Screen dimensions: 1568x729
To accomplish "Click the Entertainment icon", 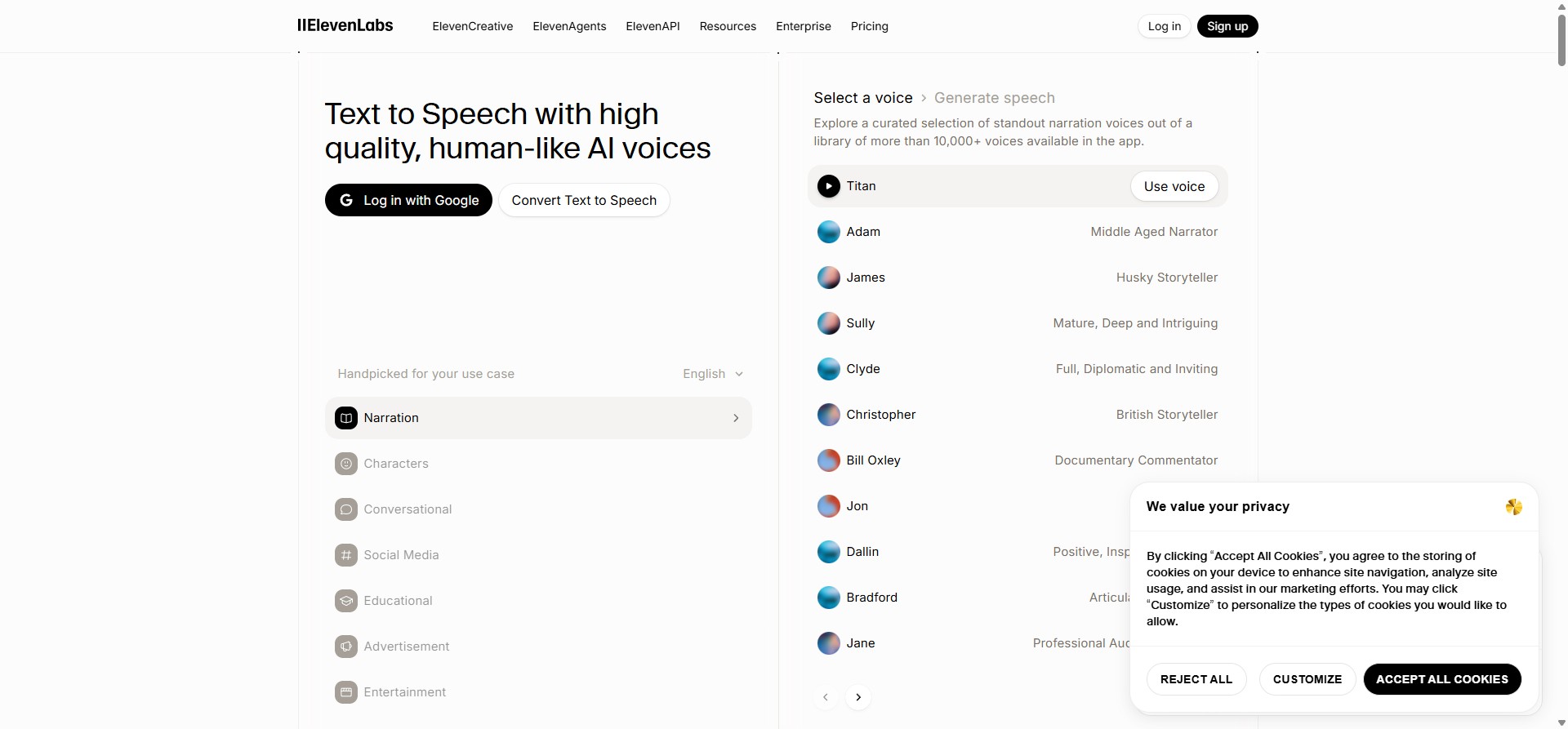I will tap(346, 692).
